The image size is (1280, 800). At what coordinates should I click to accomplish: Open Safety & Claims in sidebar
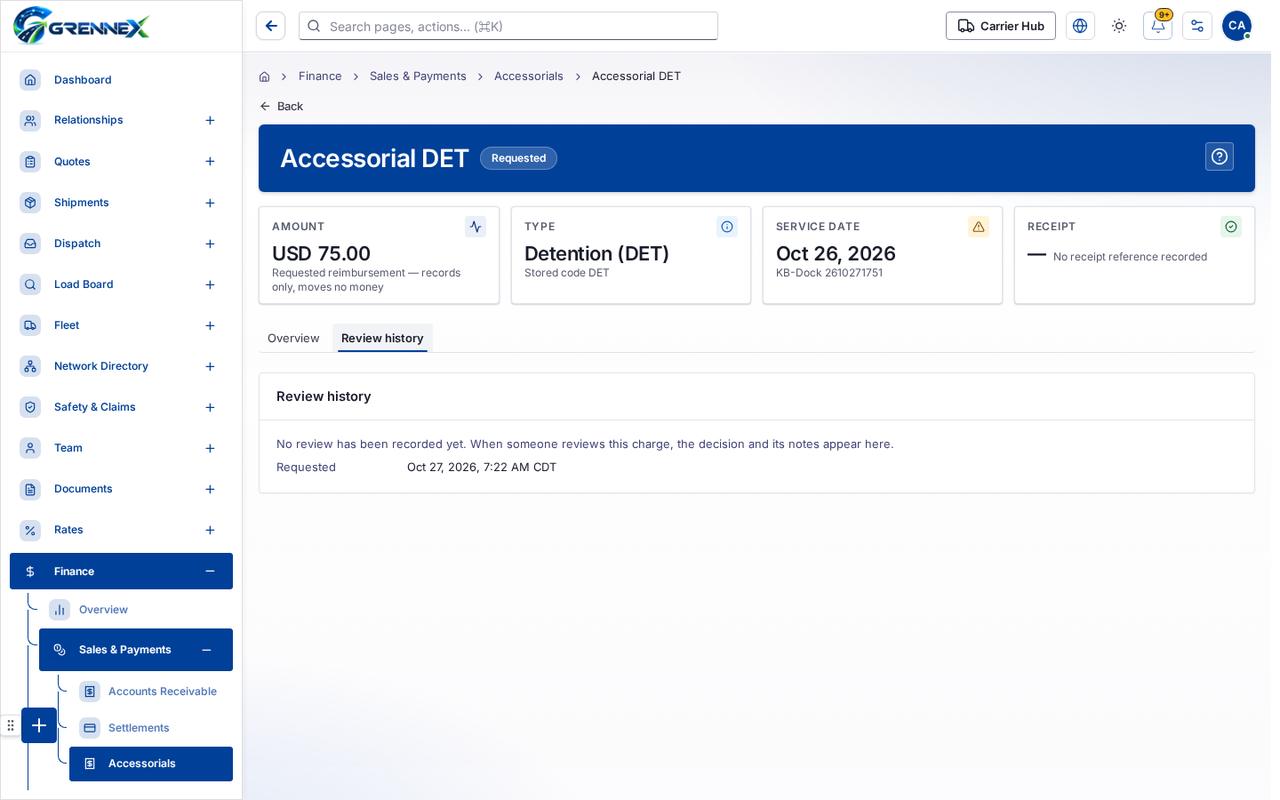tap(121, 407)
